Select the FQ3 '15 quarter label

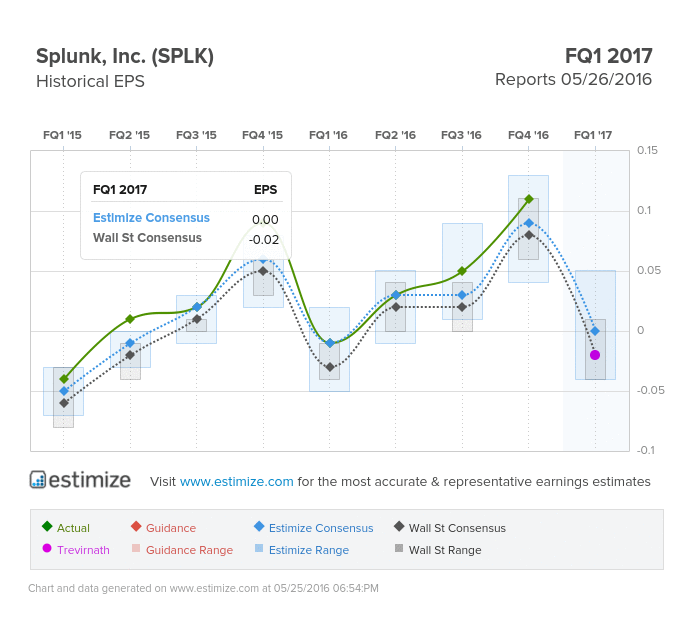(196, 135)
